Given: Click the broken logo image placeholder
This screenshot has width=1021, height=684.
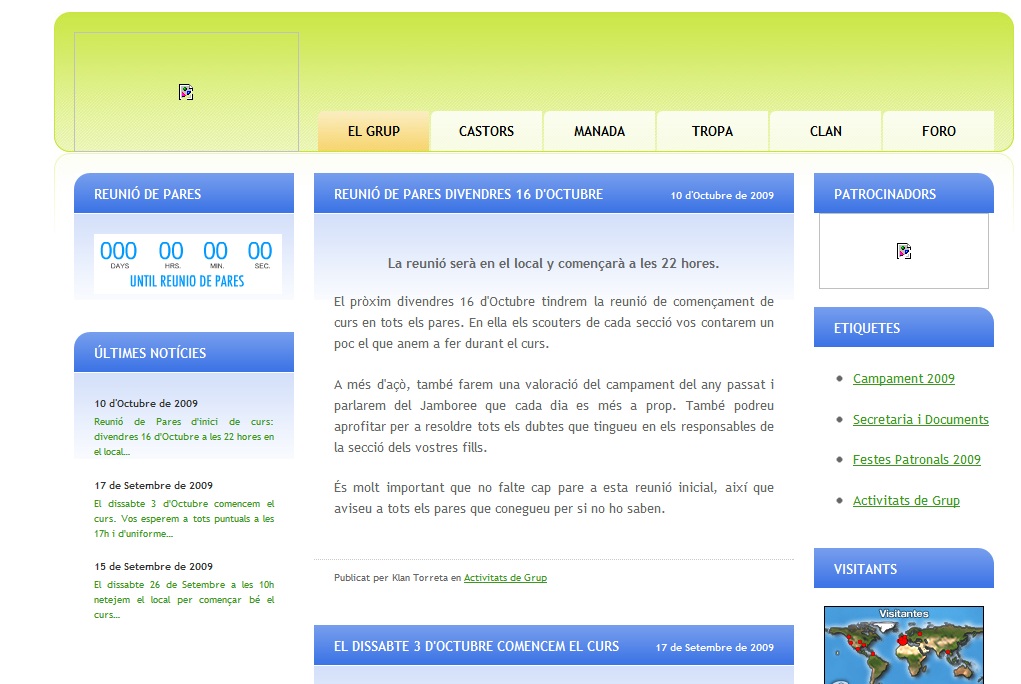Looking at the screenshot, I should click(186, 91).
